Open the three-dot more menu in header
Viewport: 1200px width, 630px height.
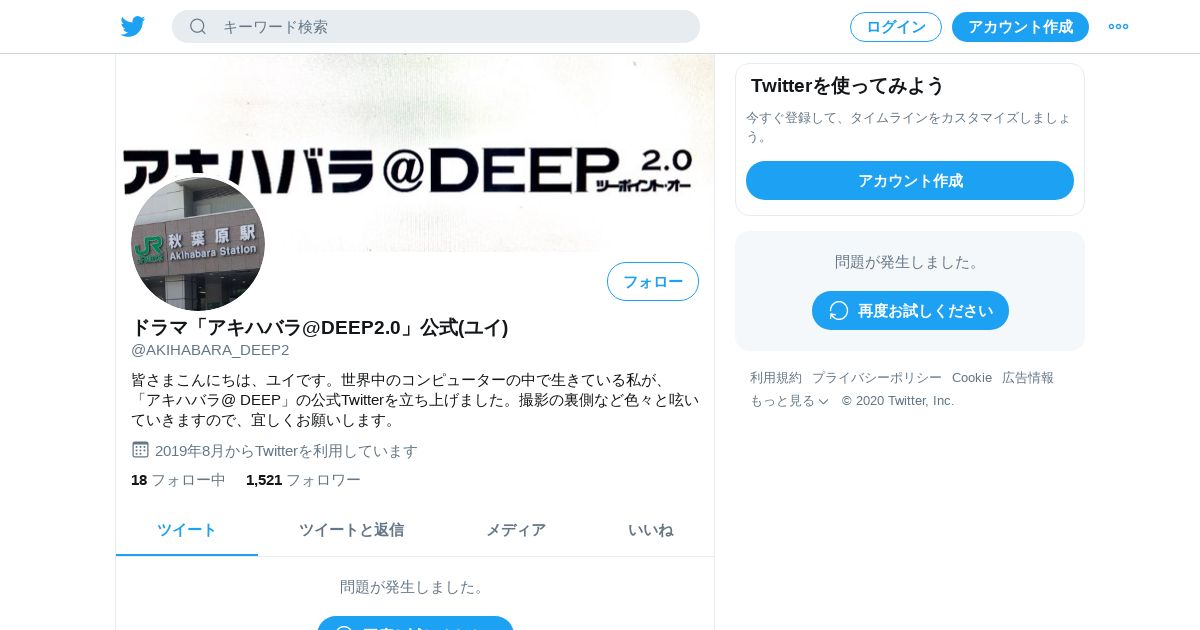[1118, 27]
